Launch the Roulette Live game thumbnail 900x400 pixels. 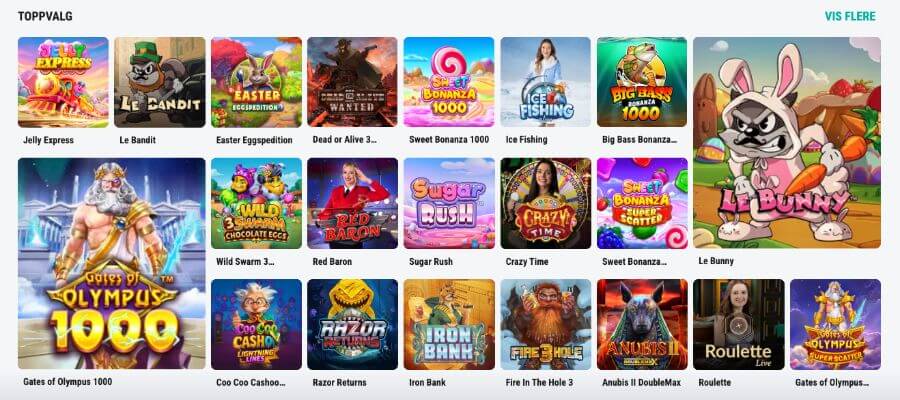[x=739, y=324]
